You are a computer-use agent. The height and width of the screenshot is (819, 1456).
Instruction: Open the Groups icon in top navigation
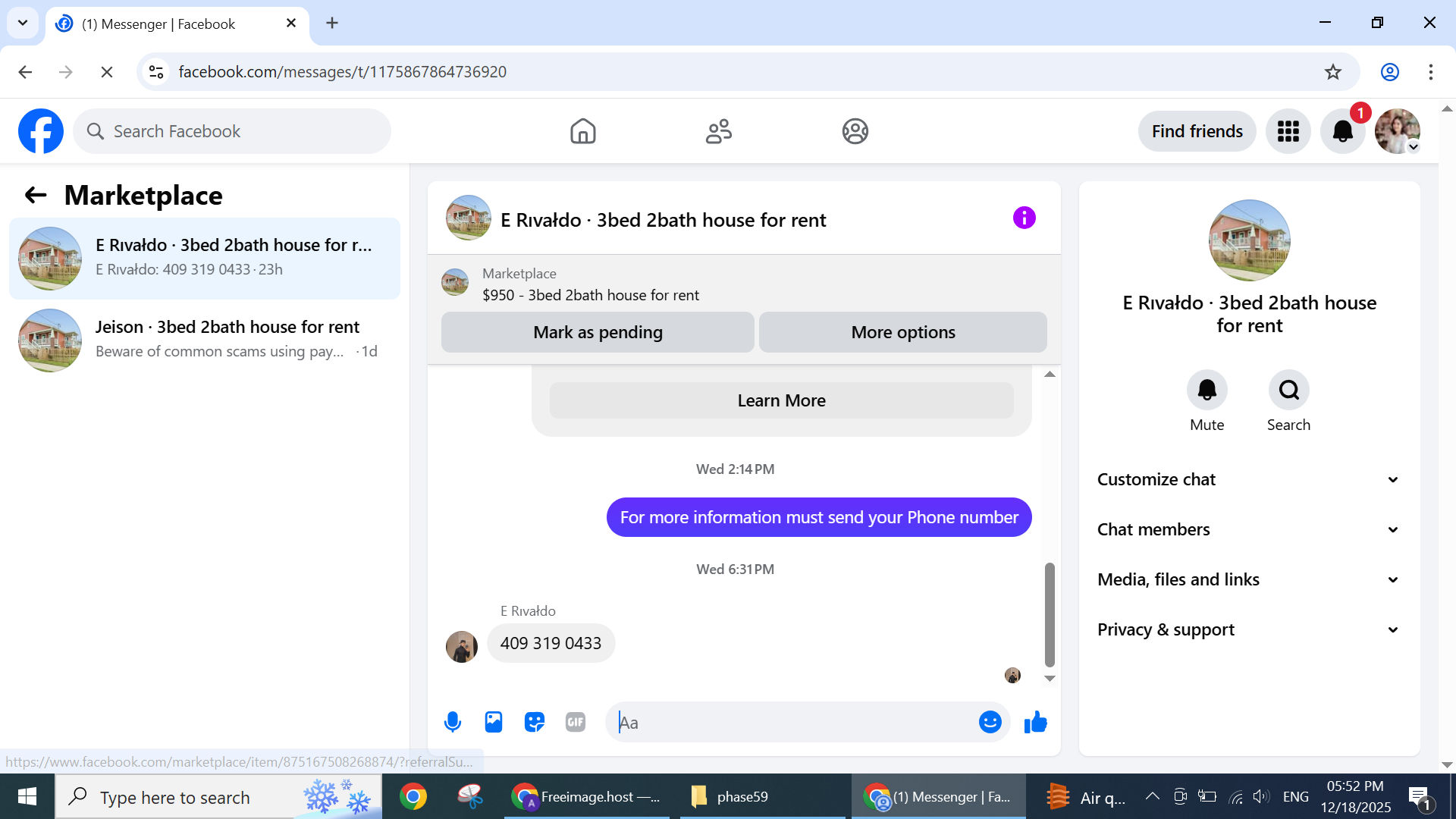click(855, 131)
